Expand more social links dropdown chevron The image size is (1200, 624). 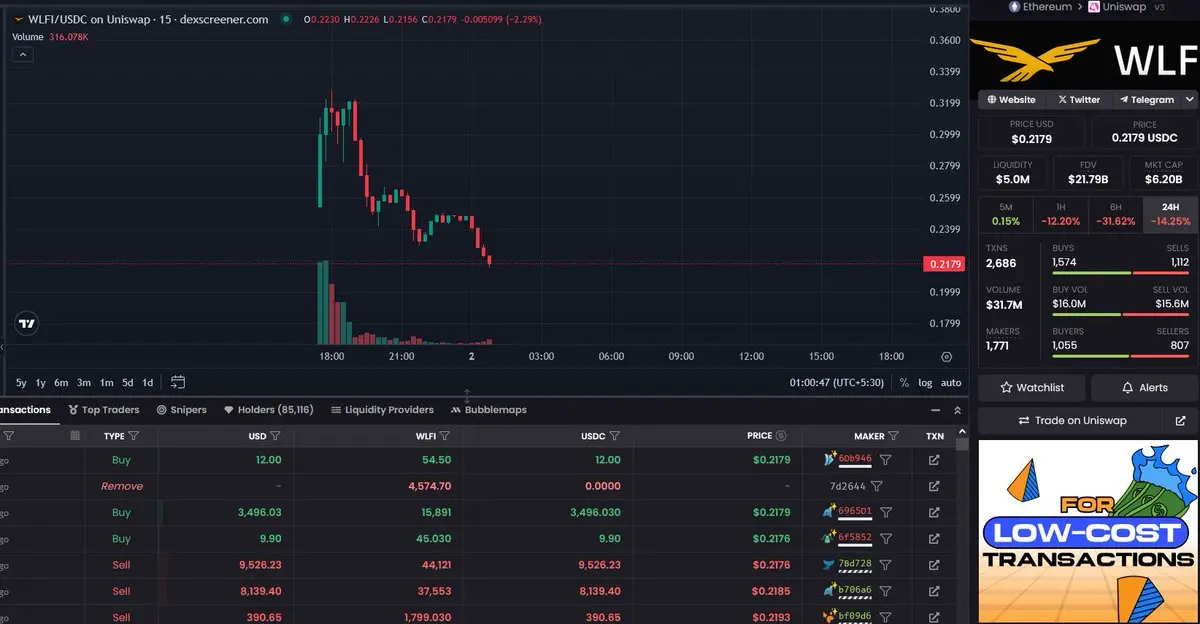[x=1190, y=100]
